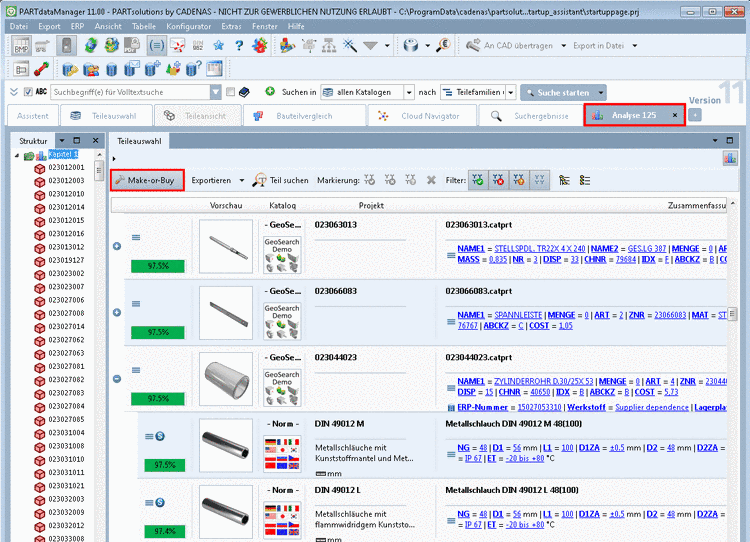Click the blue S icon in DIN 49012 M row
Screen dimensions: 750x542
(x=160, y=436)
